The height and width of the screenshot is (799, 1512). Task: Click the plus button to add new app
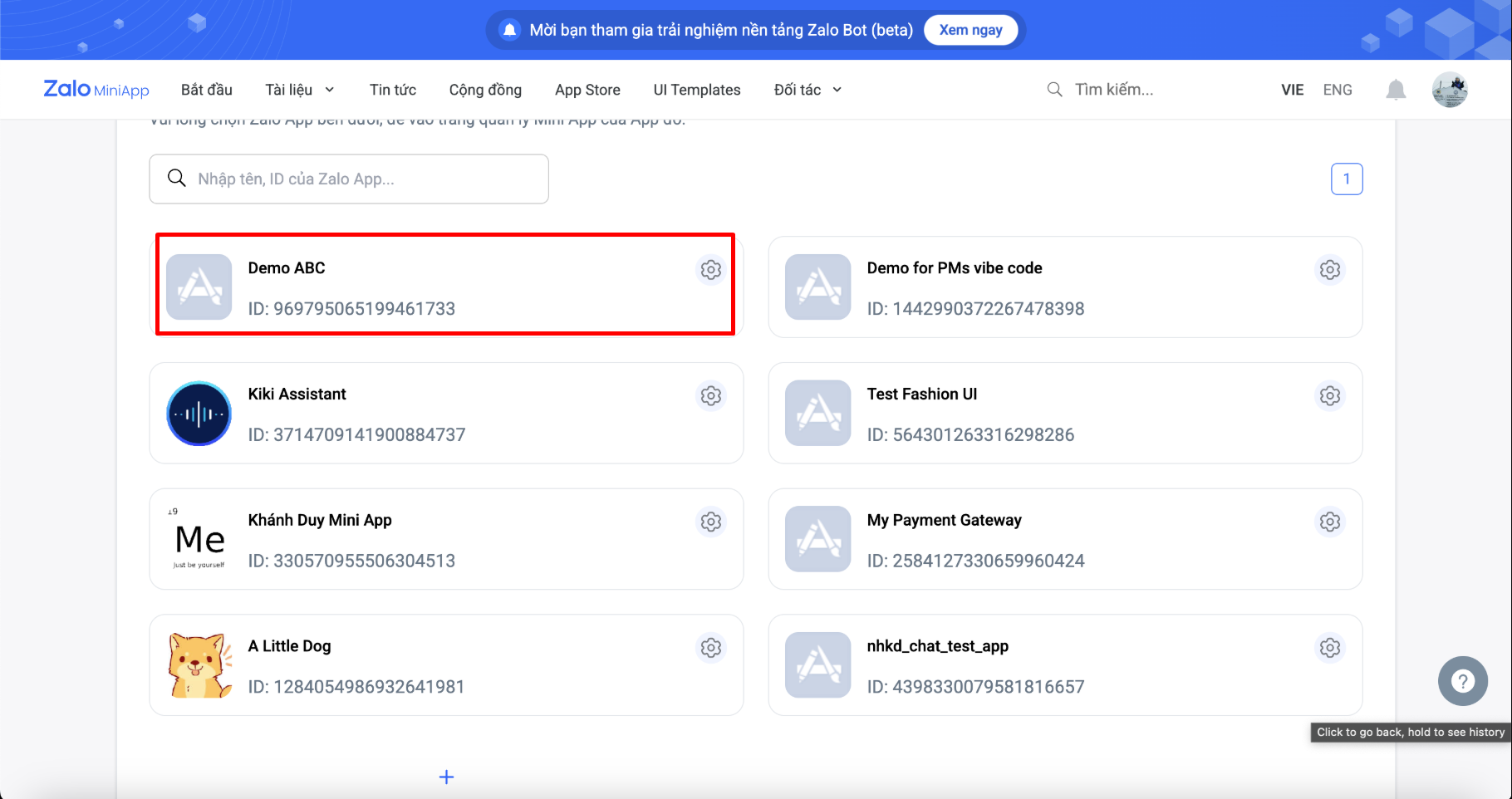446,777
